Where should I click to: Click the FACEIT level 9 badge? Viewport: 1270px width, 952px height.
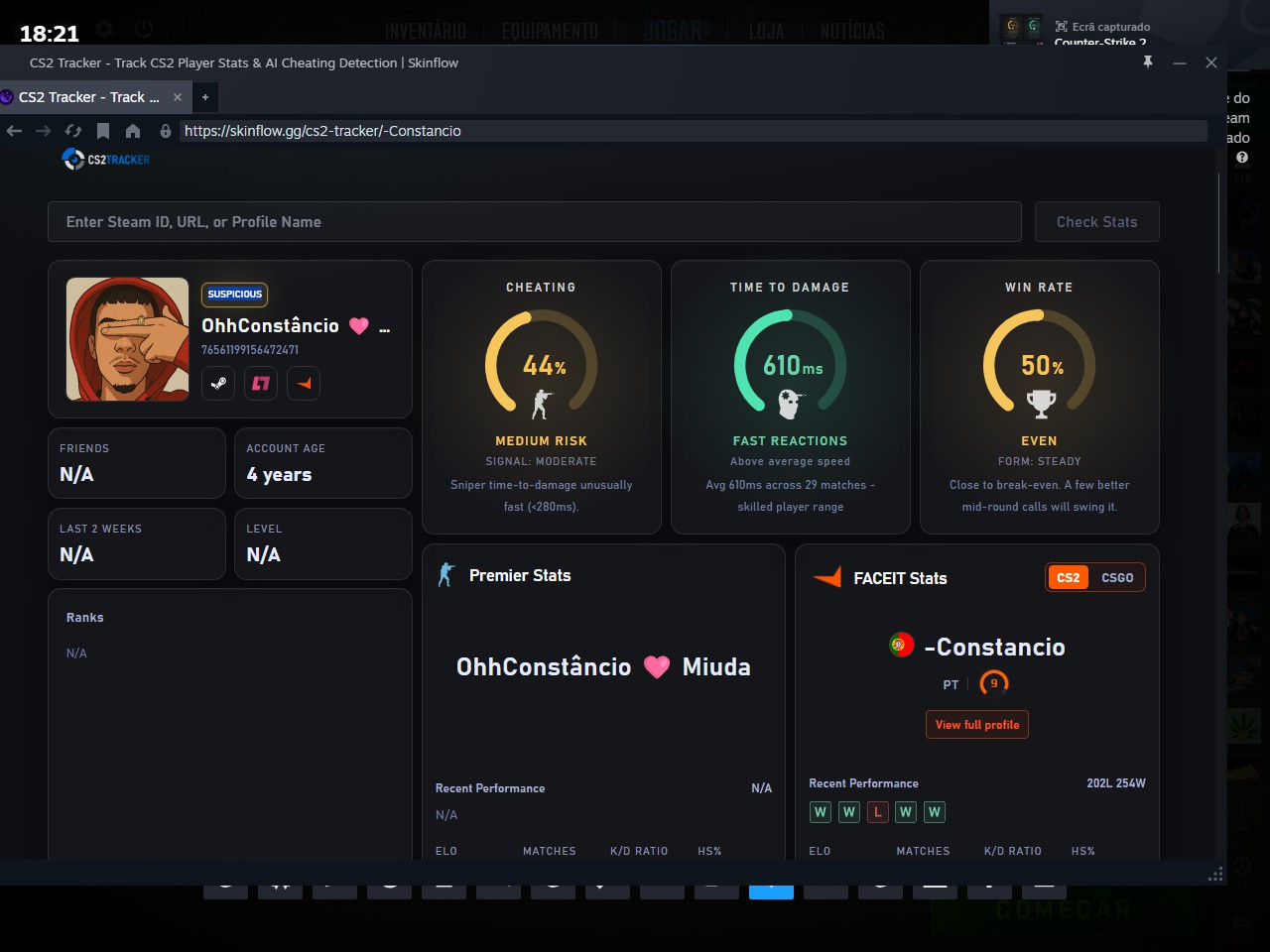point(994,683)
